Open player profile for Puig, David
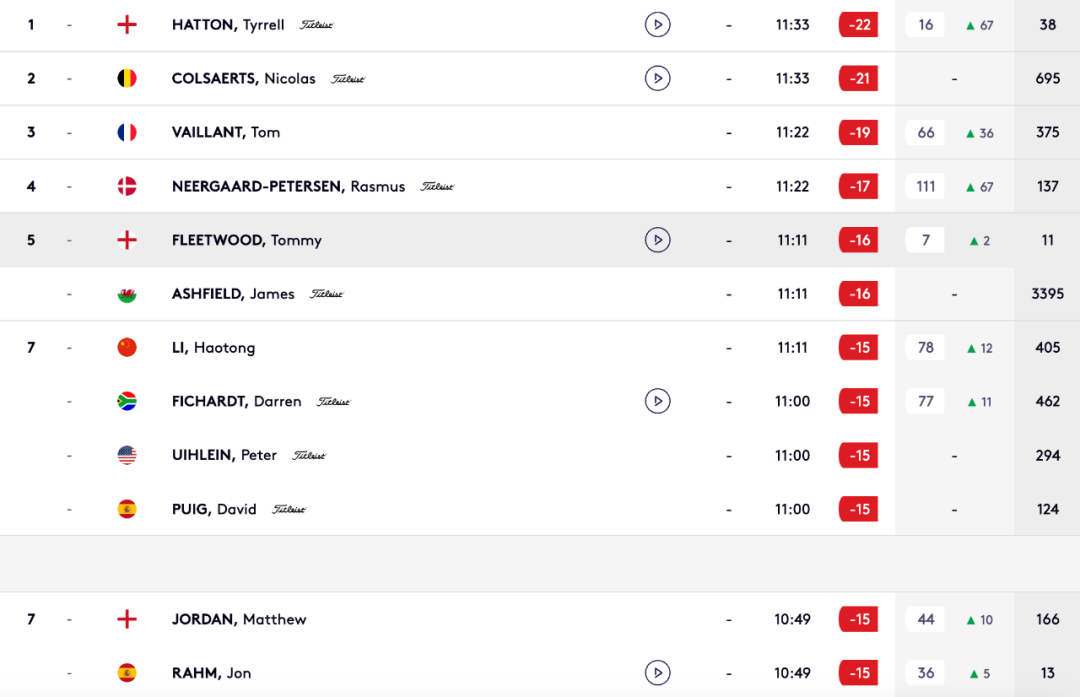 (214, 509)
